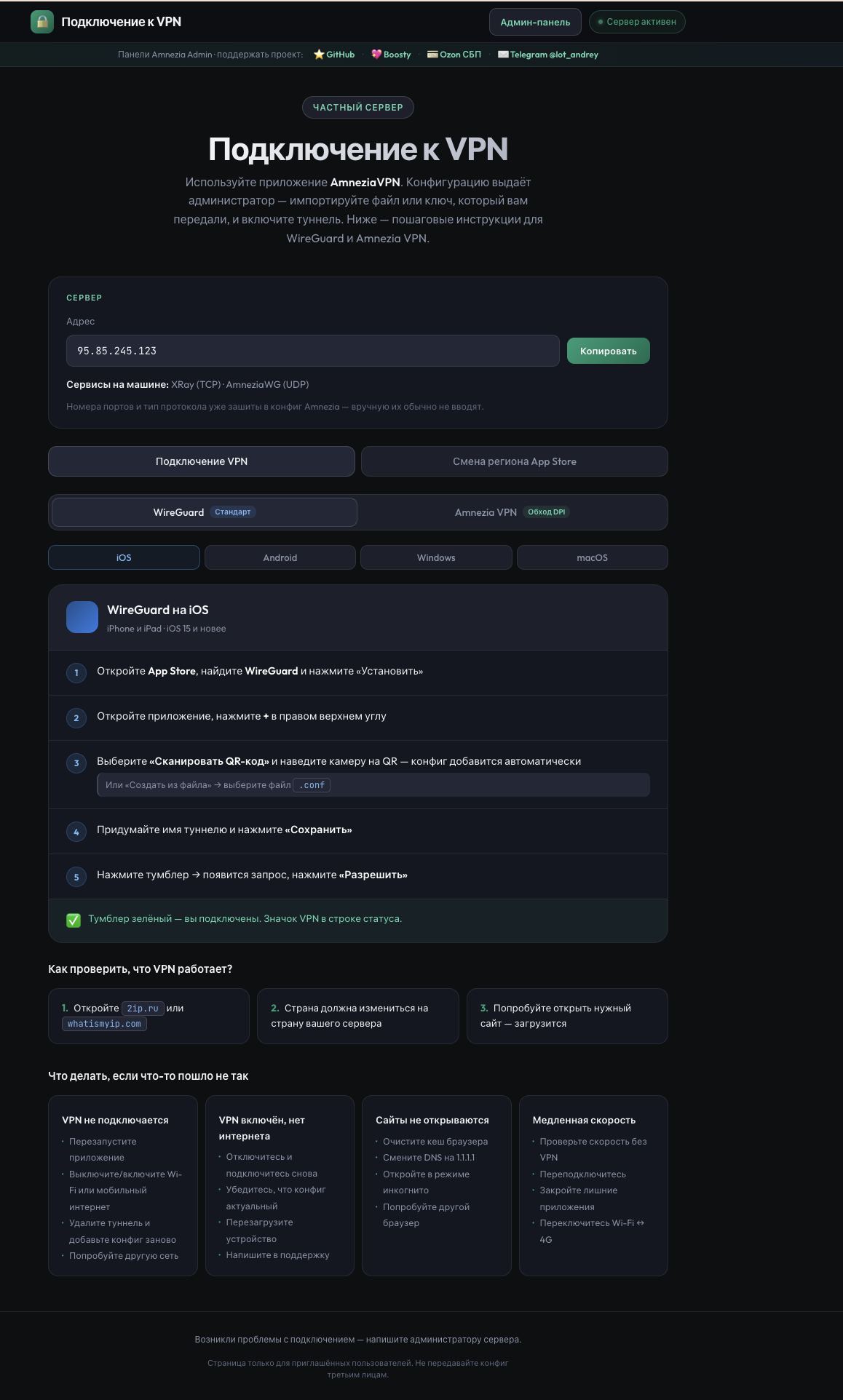843x1400 pixels.
Task: Switch to the Windows platform tab
Action: click(x=436, y=557)
